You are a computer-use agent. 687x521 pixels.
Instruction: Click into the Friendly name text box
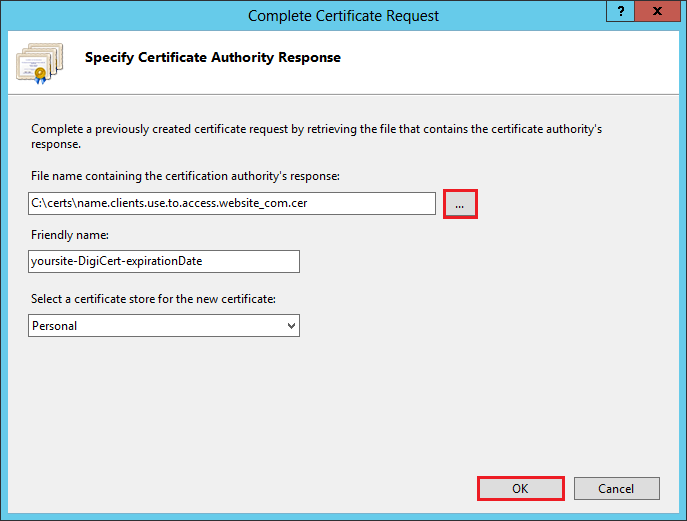[164, 261]
